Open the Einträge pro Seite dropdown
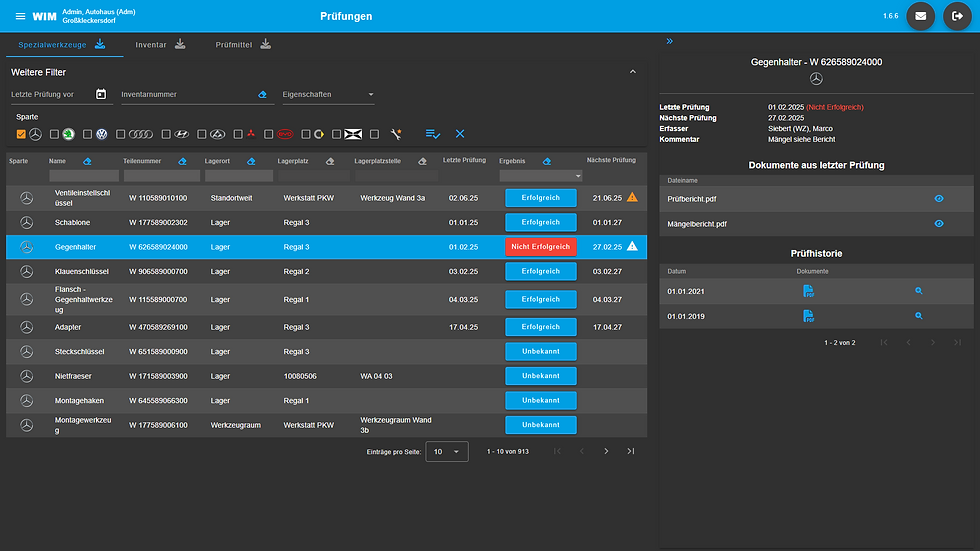 click(x=447, y=452)
